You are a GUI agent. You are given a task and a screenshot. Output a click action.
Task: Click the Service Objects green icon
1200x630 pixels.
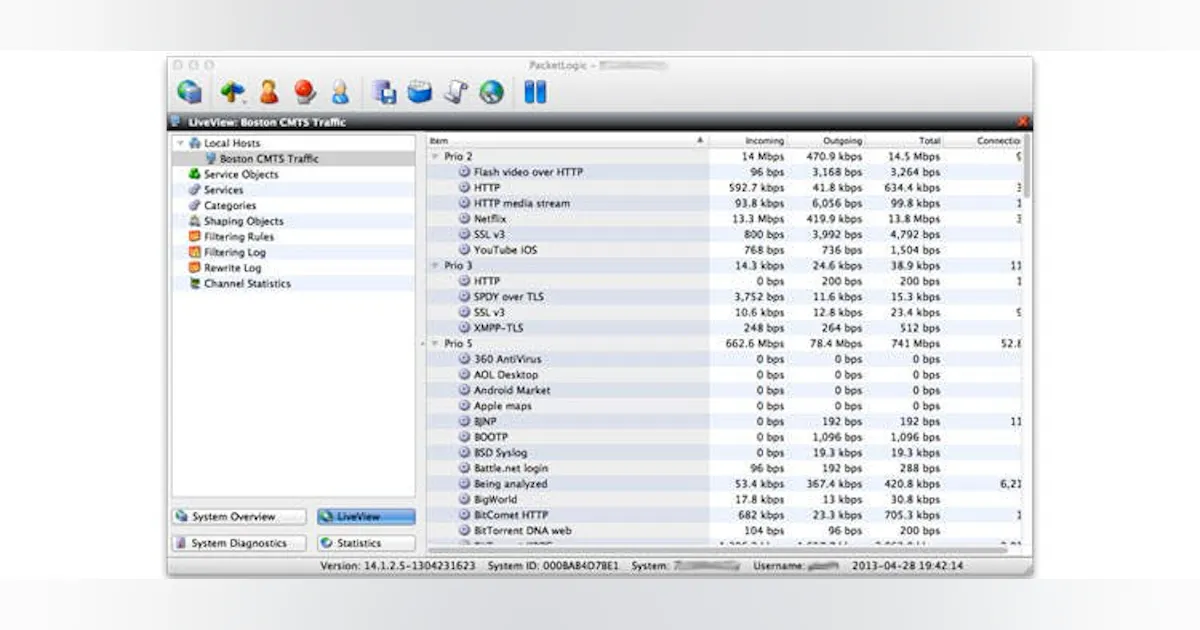[195, 174]
